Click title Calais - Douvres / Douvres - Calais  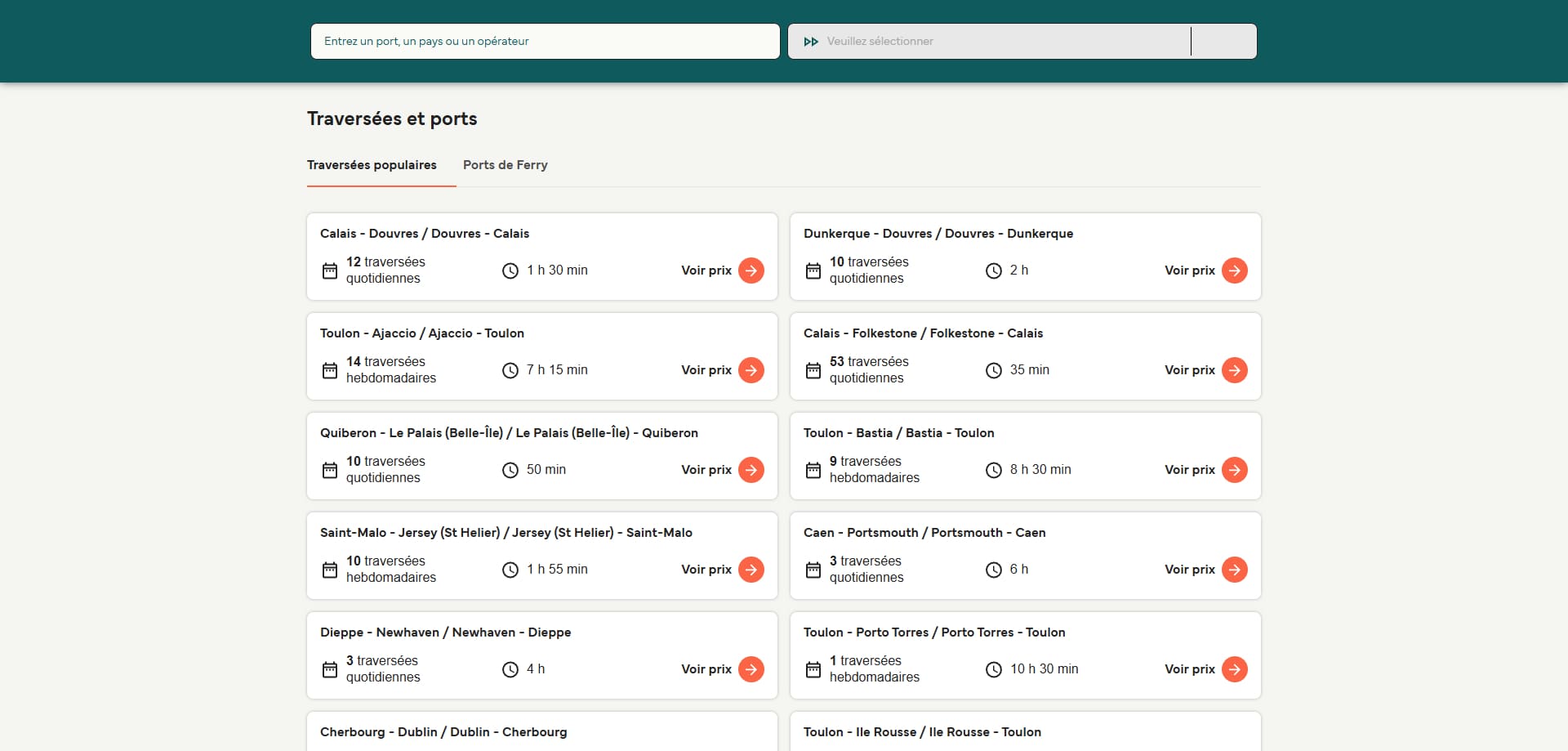click(425, 234)
